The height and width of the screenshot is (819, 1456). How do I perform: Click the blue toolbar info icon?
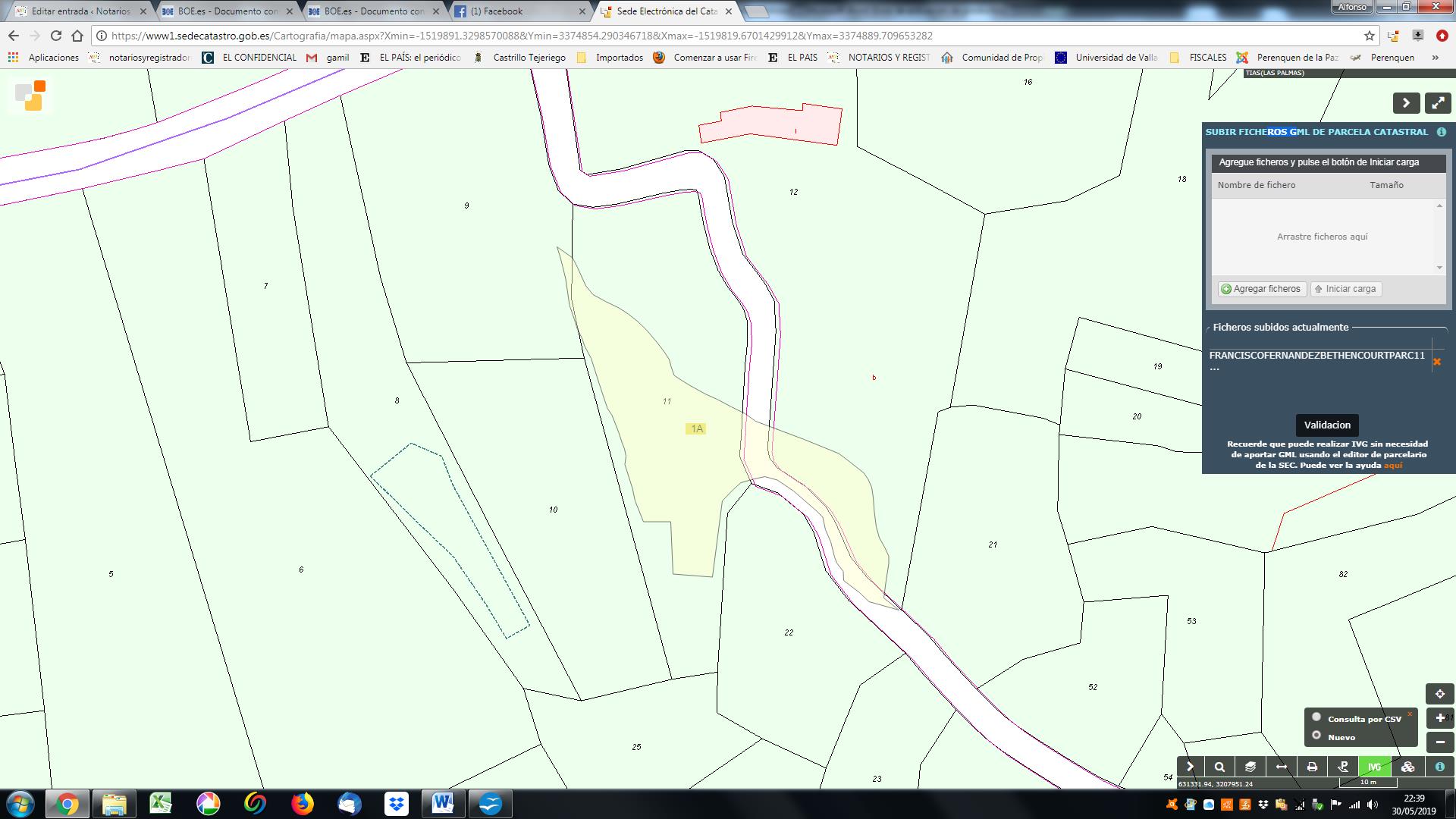click(1439, 767)
